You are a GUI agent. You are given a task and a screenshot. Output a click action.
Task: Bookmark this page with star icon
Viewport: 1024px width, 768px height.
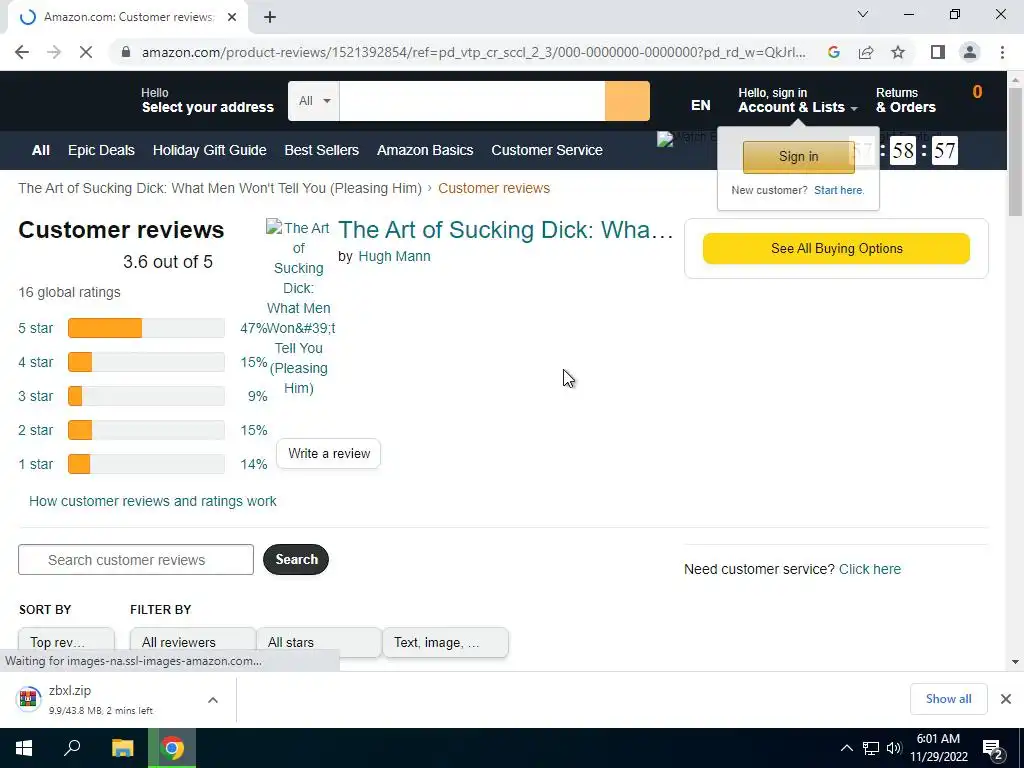point(898,52)
